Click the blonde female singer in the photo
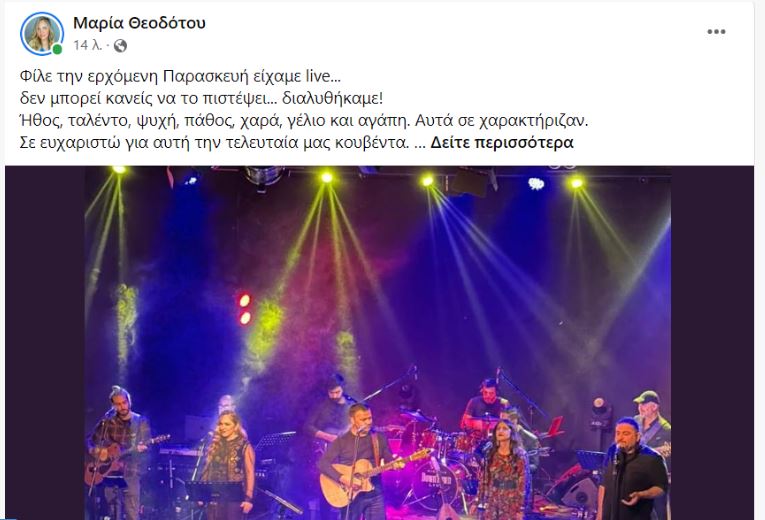This screenshot has width=765, height=520. [x=228, y=461]
